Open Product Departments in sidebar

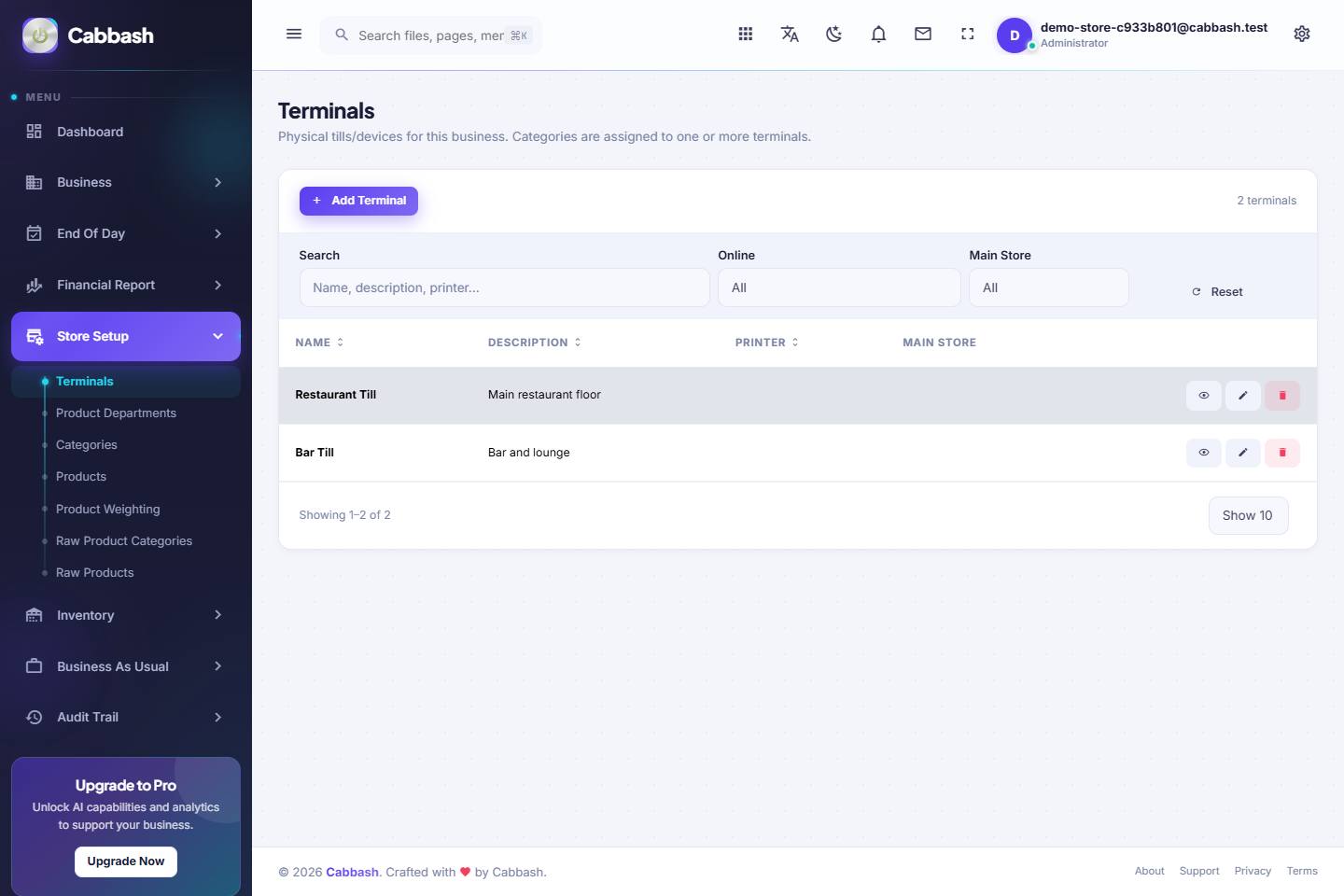click(x=116, y=413)
